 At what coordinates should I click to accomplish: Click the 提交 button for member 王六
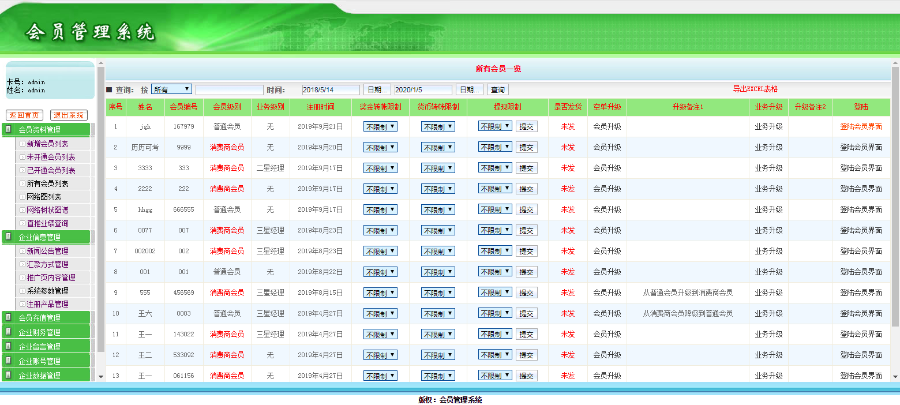(527, 313)
